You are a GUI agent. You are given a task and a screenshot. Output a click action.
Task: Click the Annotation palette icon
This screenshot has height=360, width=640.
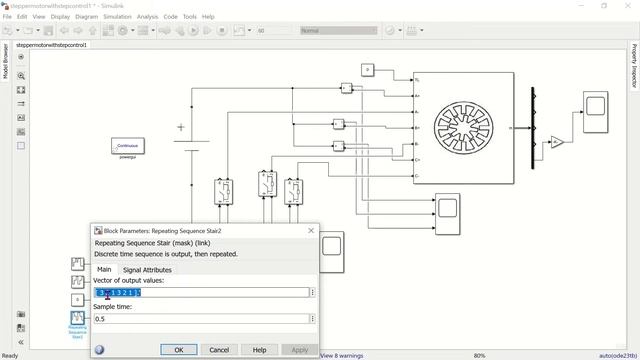pos(21,118)
